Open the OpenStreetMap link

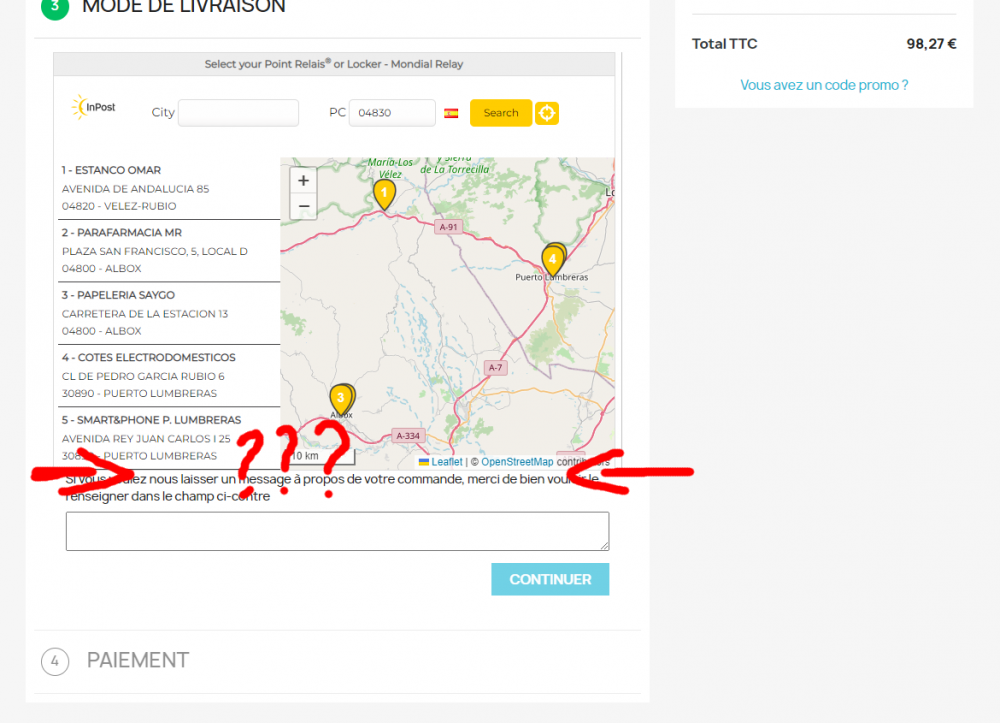coord(517,462)
